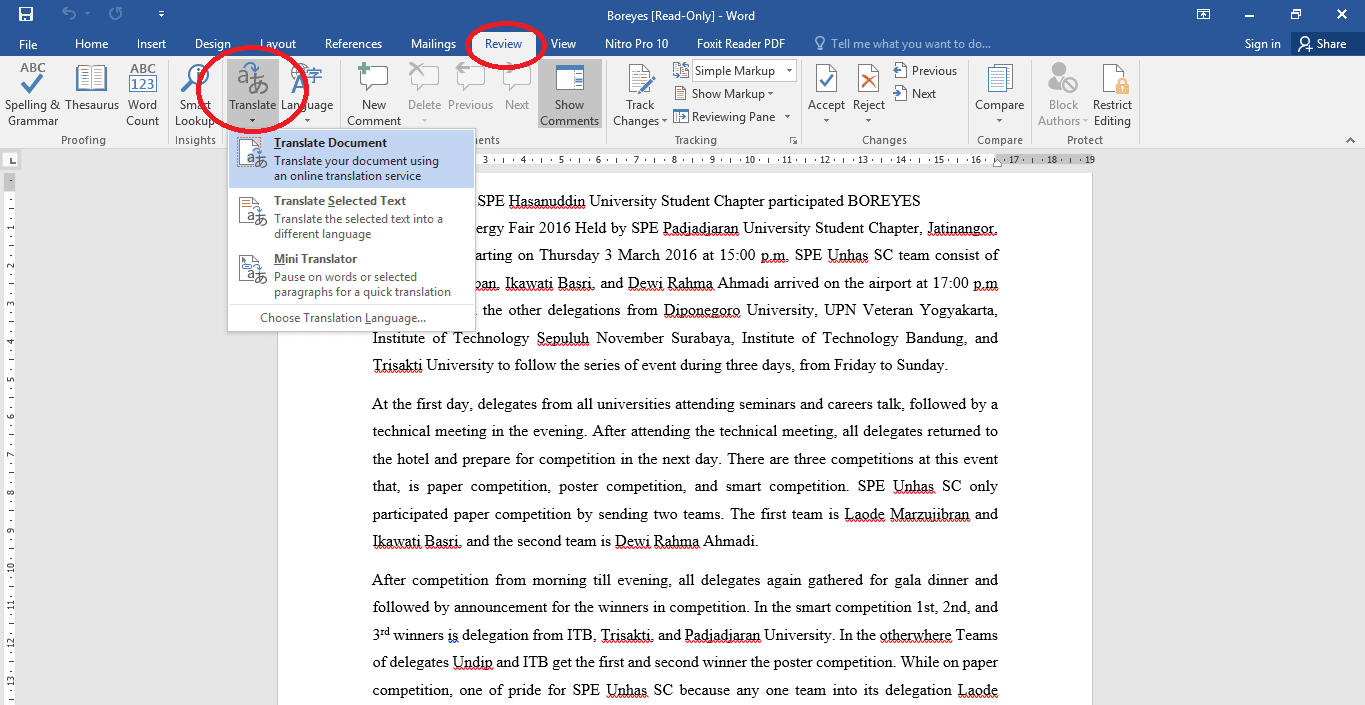Click the Undo arrow icon
The height and width of the screenshot is (705, 1365).
coord(69,15)
